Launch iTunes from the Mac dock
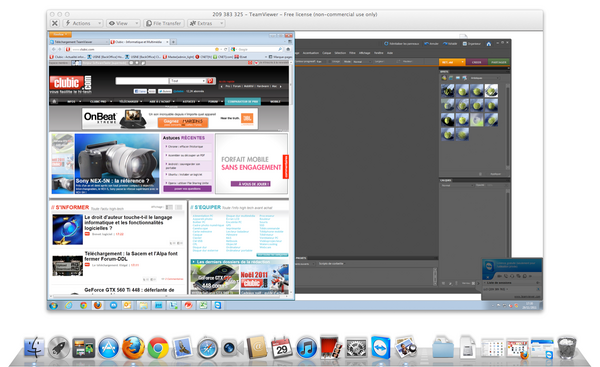This screenshot has height=367, width=600. 306,348
